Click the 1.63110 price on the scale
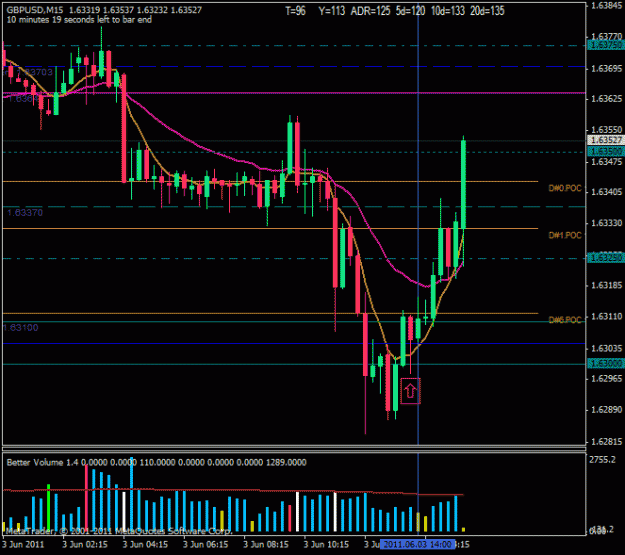 tap(607, 316)
